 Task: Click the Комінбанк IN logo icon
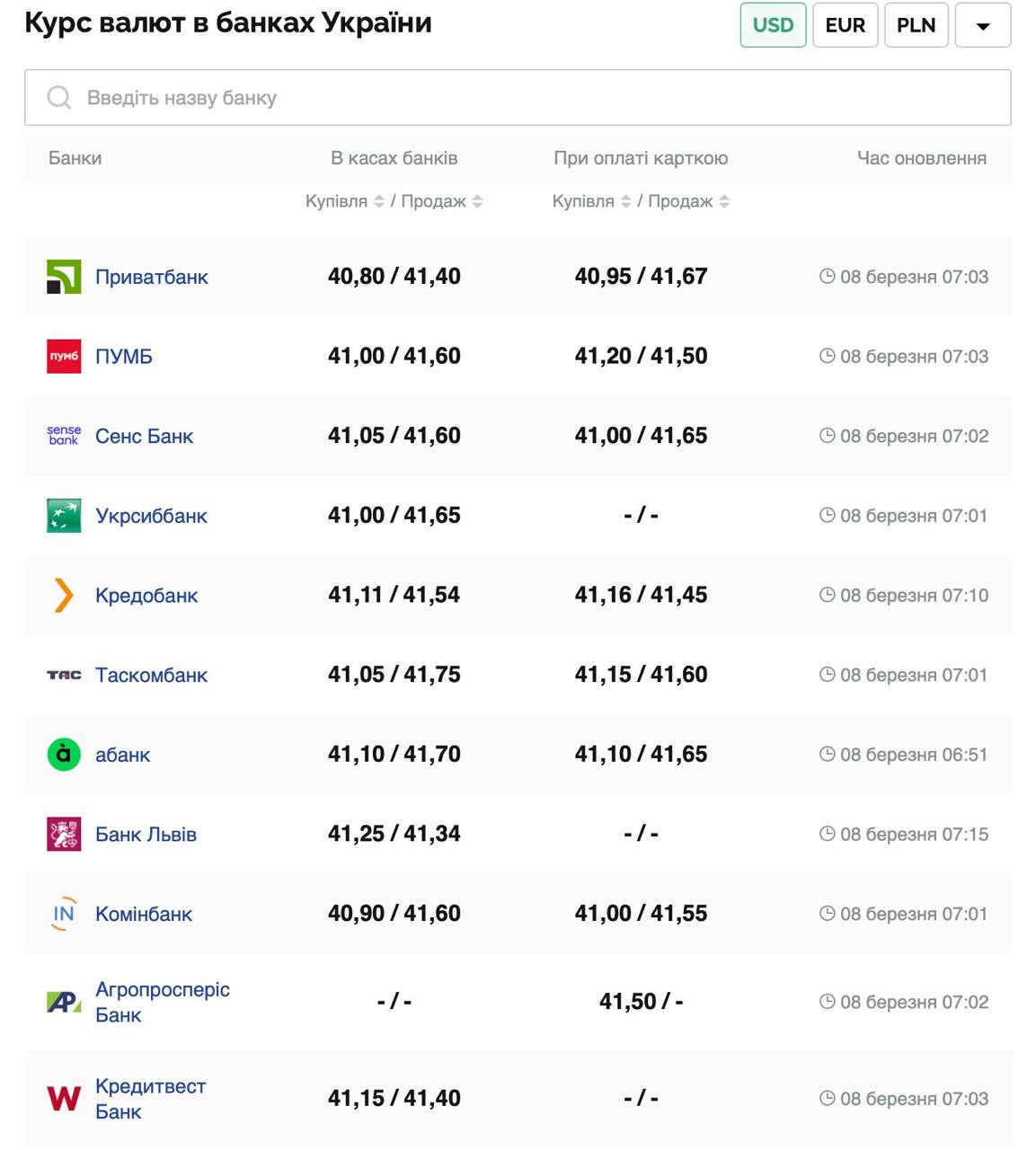(x=64, y=914)
